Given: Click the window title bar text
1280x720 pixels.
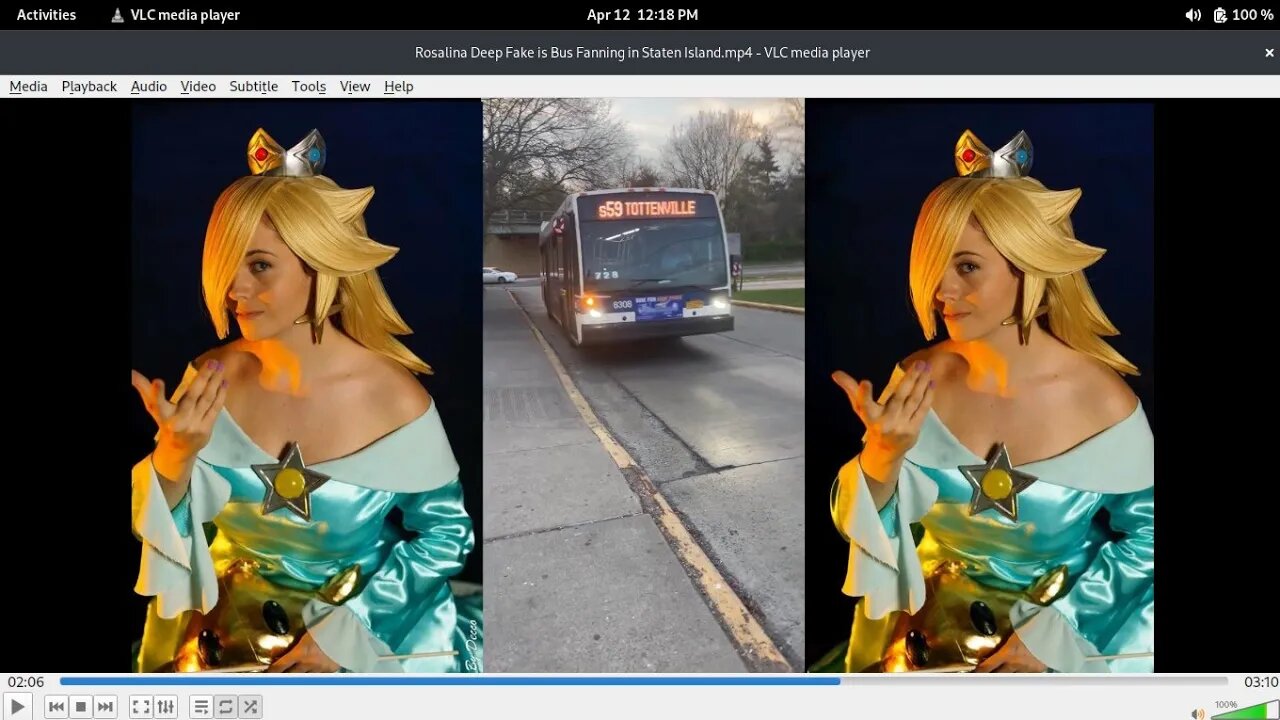Looking at the screenshot, I should [642, 53].
